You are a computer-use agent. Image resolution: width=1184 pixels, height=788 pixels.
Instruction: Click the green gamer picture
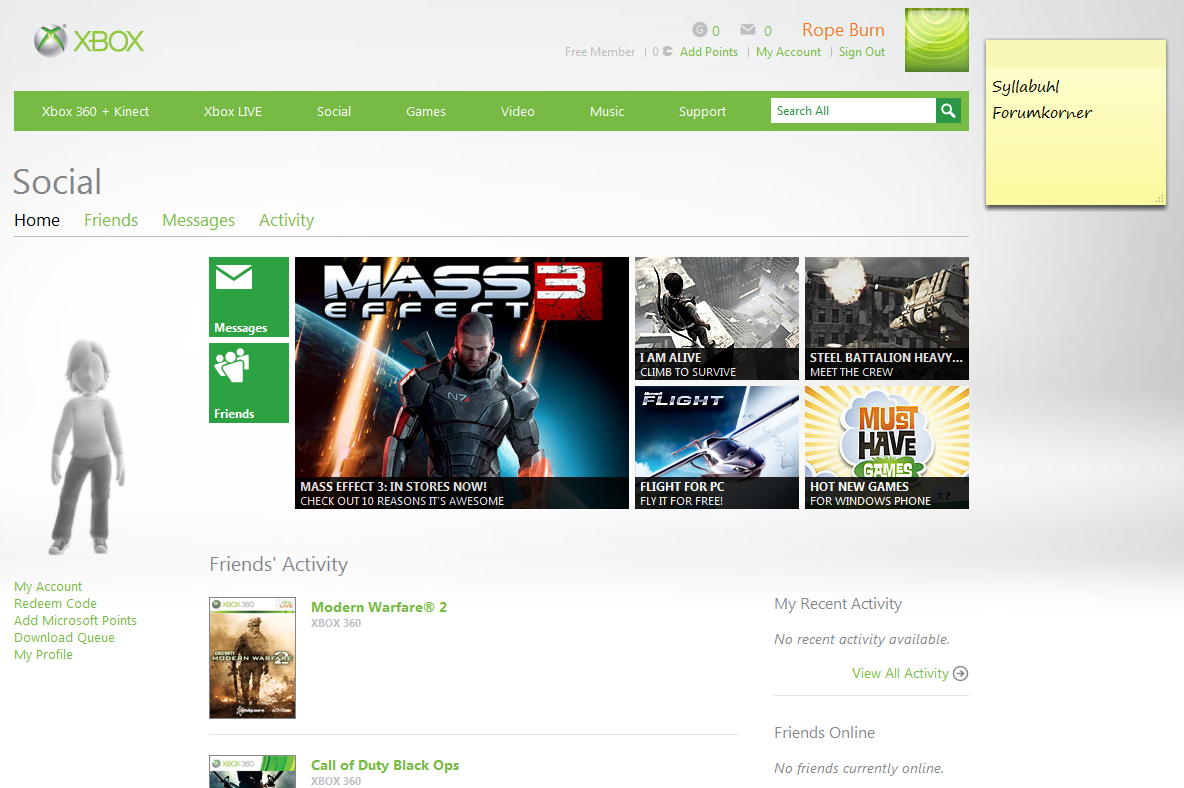(936, 40)
